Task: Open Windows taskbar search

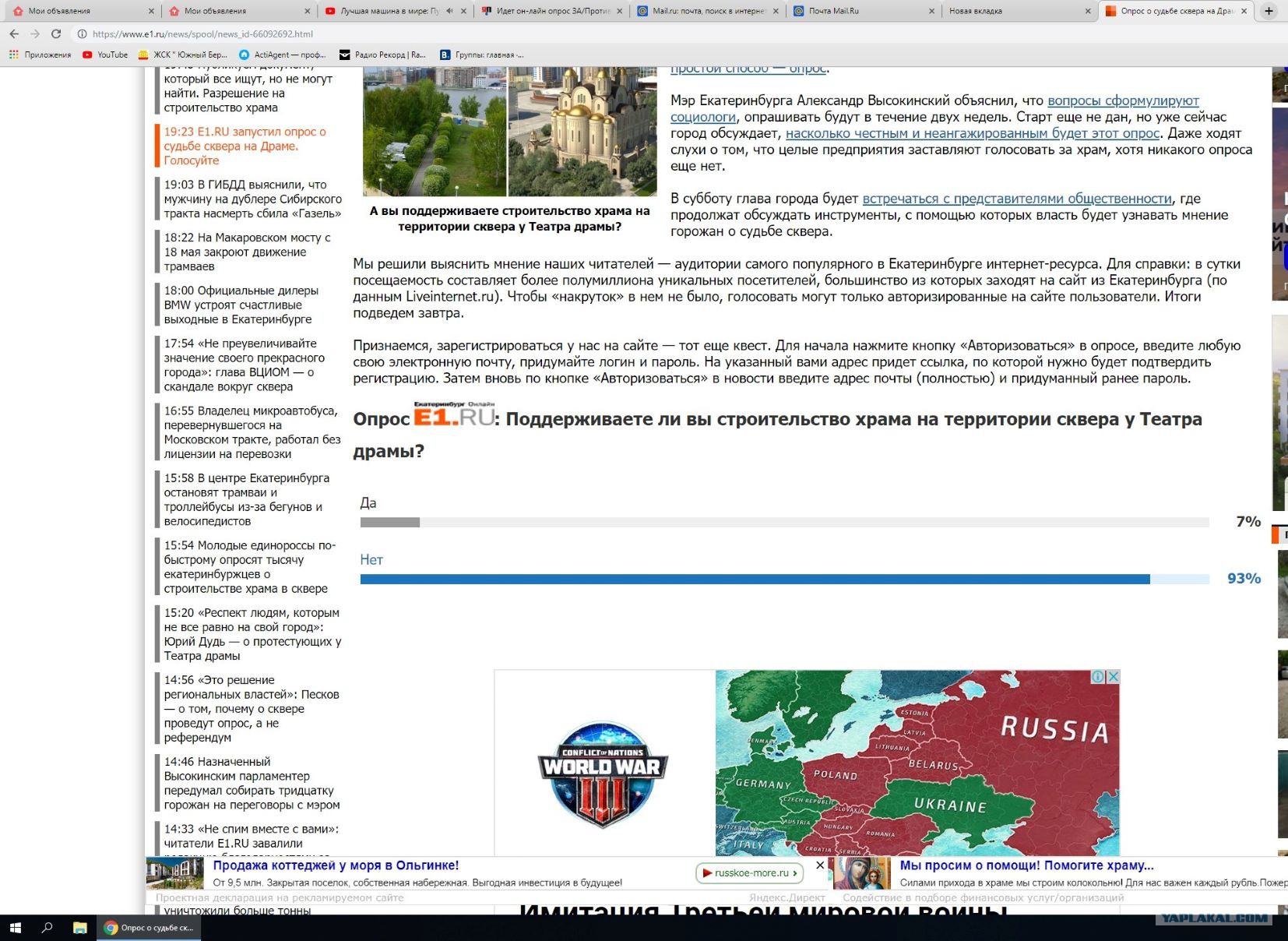Action: click(47, 928)
